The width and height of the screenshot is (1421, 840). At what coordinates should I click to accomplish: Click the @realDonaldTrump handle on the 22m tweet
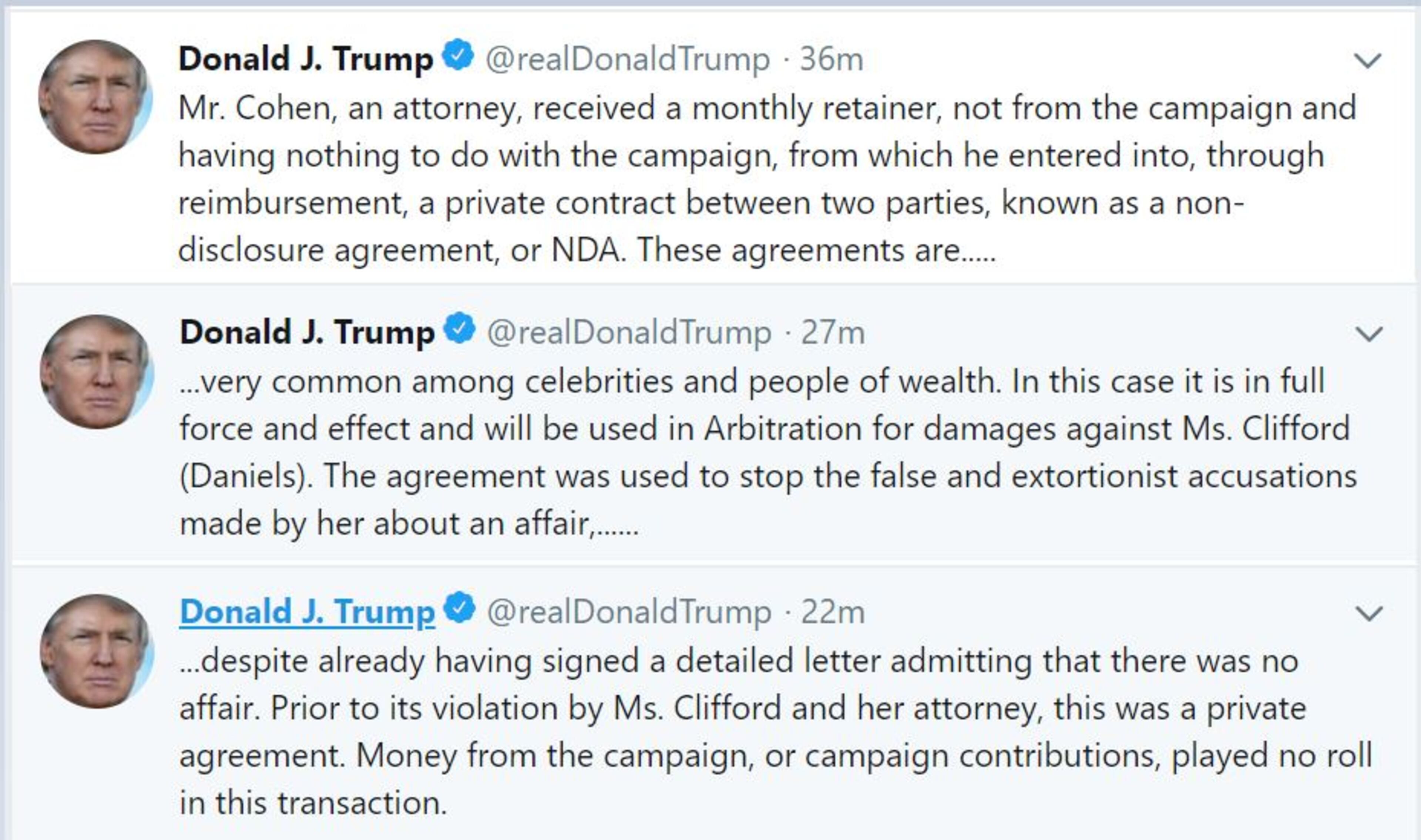[628, 613]
